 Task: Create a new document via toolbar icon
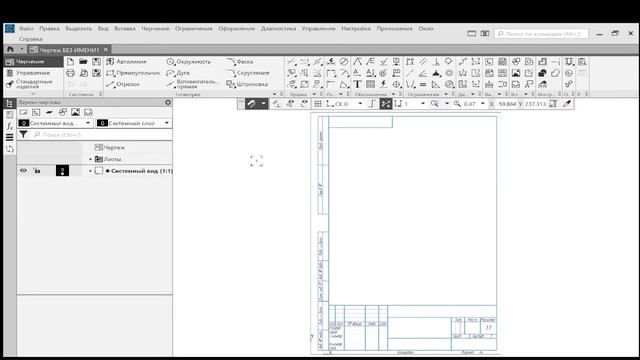point(71,62)
